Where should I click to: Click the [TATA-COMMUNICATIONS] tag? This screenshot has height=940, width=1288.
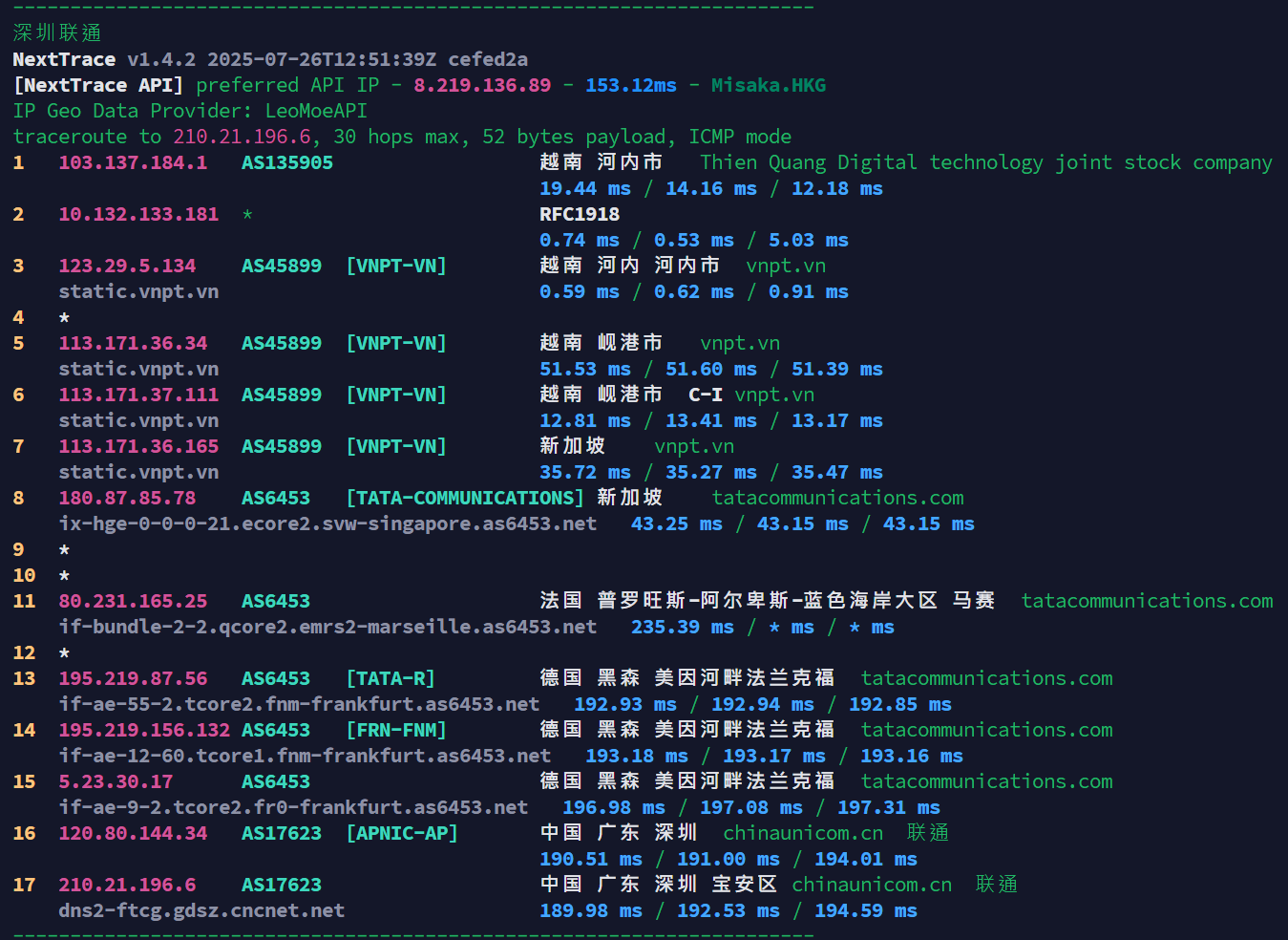pos(465,498)
